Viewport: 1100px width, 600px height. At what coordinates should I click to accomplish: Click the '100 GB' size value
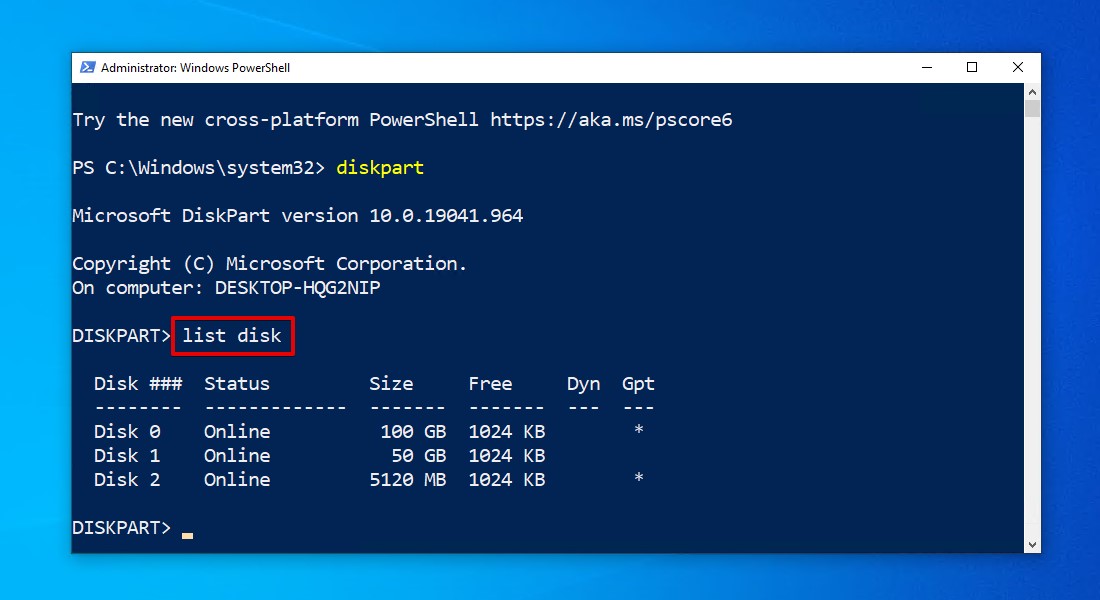click(413, 432)
